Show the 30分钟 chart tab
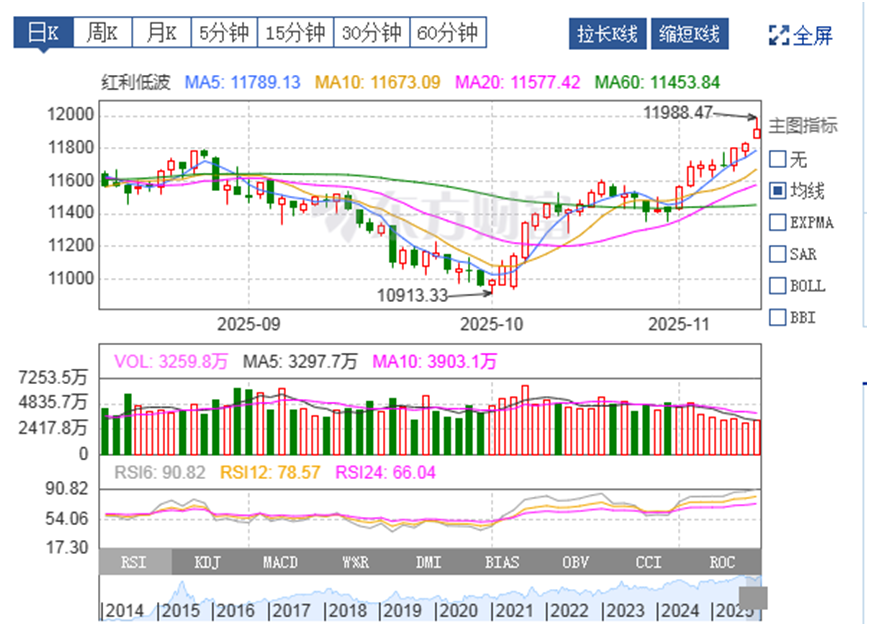Screen dimensions: 869x626 (371, 33)
